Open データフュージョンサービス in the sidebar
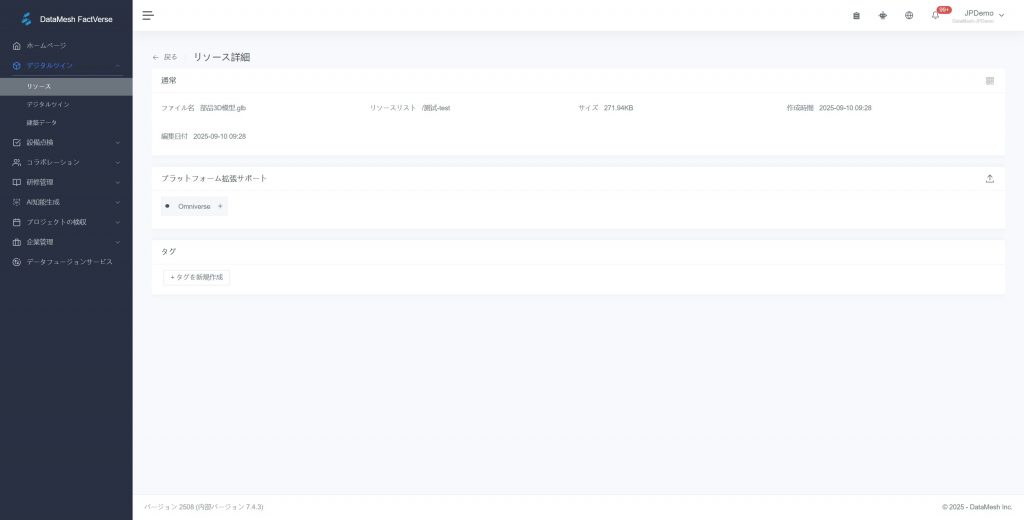This screenshot has height=520, width=1024. pyautogui.click(x=68, y=262)
